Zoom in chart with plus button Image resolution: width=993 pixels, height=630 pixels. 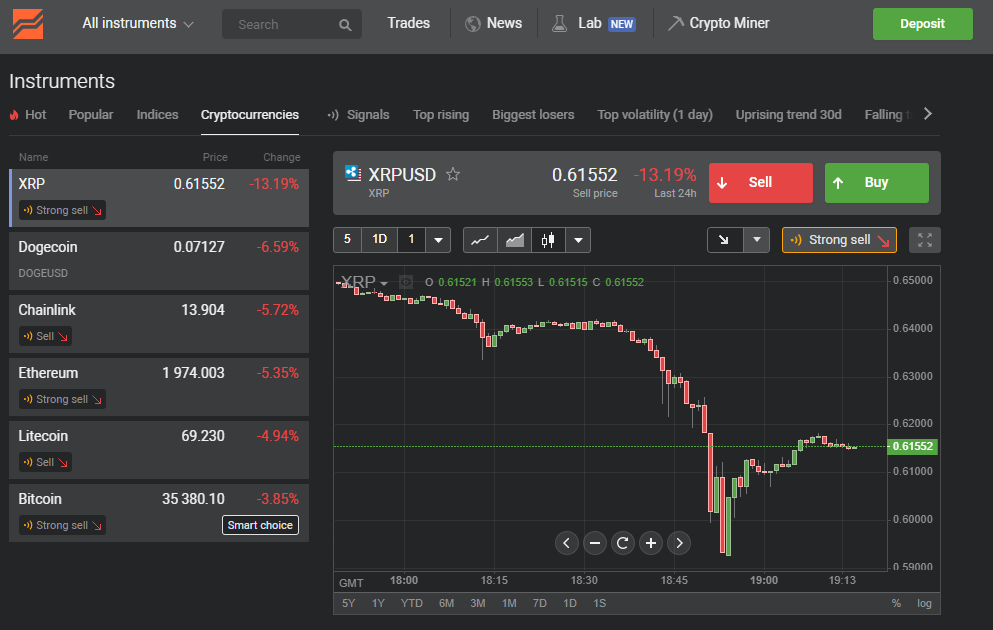point(651,543)
